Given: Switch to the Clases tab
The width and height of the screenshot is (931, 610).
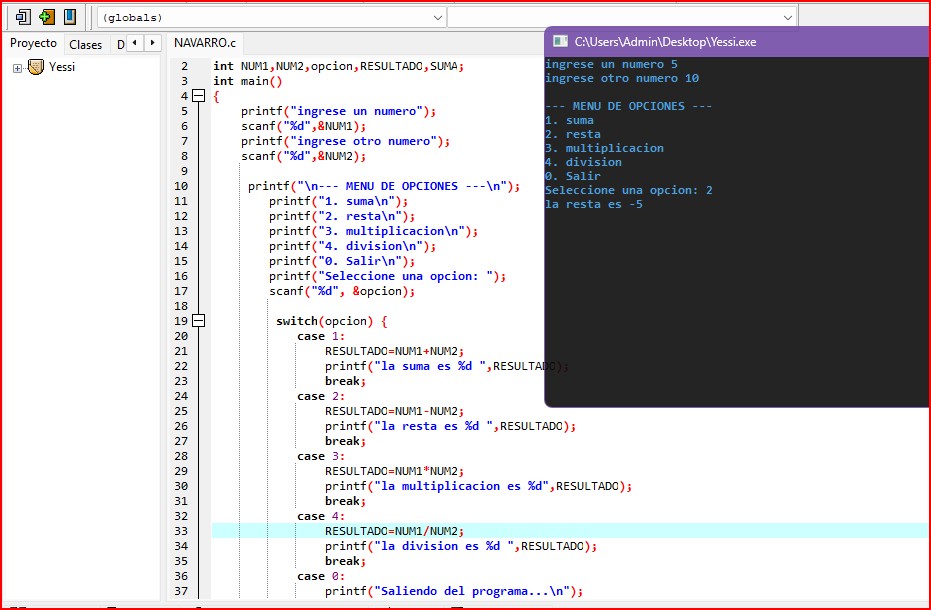Looking at the screenshot, I should click(x=86, y=44).
